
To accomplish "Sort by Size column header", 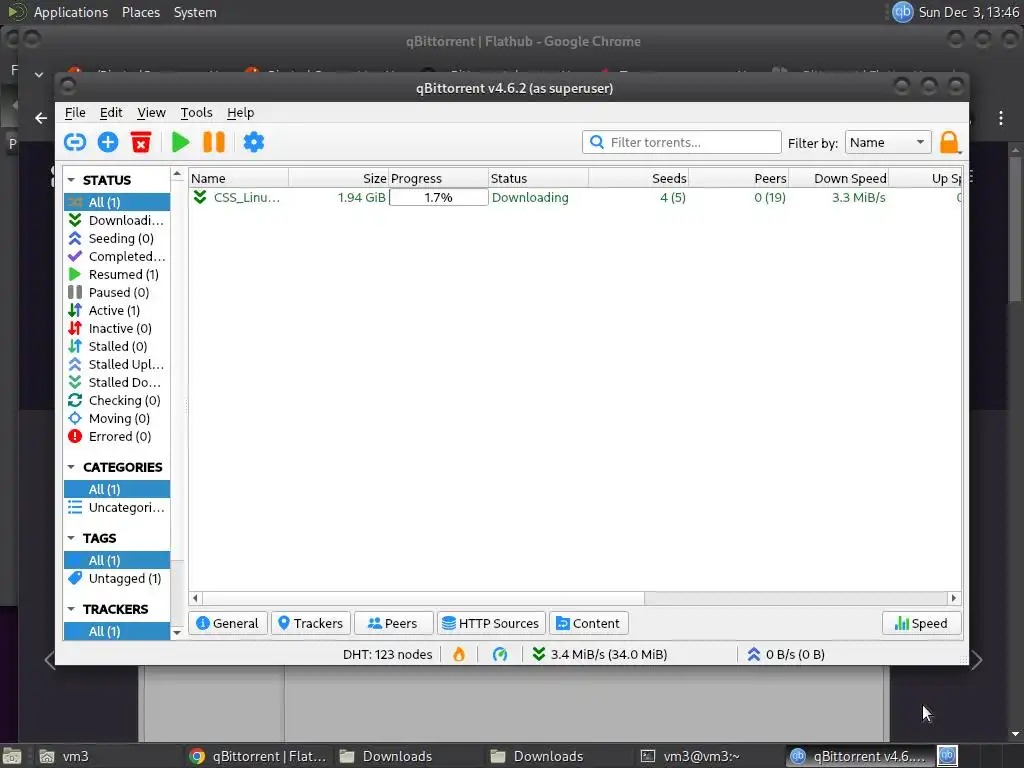I will click(x=338, y=178).
